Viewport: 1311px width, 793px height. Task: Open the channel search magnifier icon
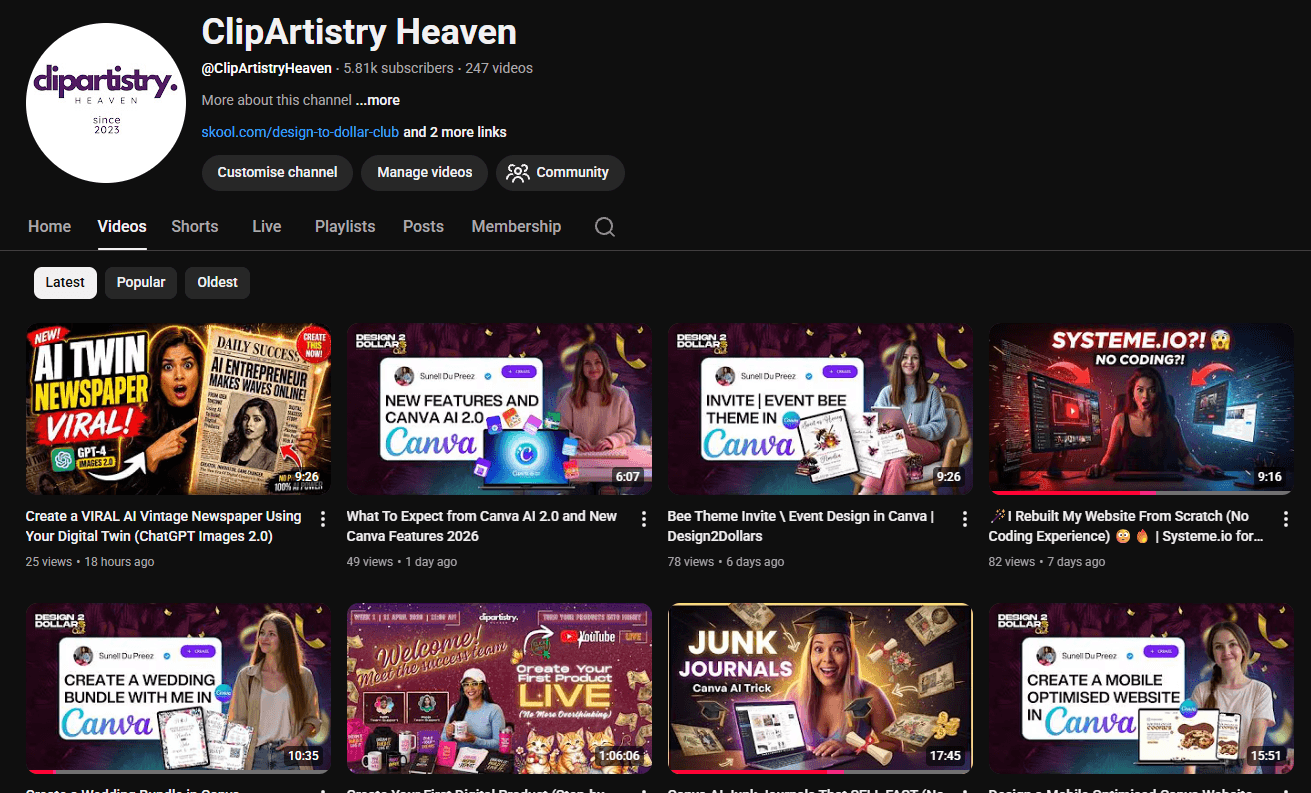[x=605, y=227]
